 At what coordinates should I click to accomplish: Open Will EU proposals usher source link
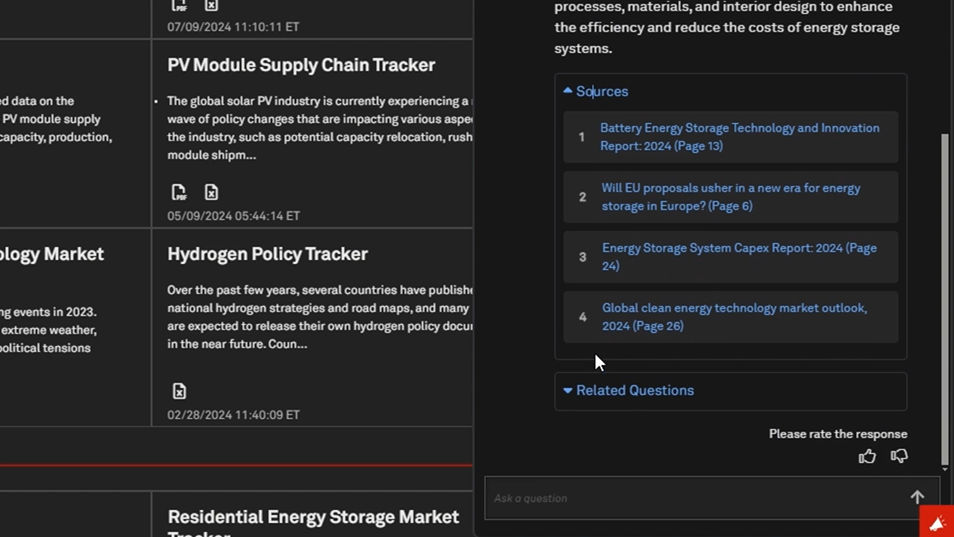tap(731, 197)
